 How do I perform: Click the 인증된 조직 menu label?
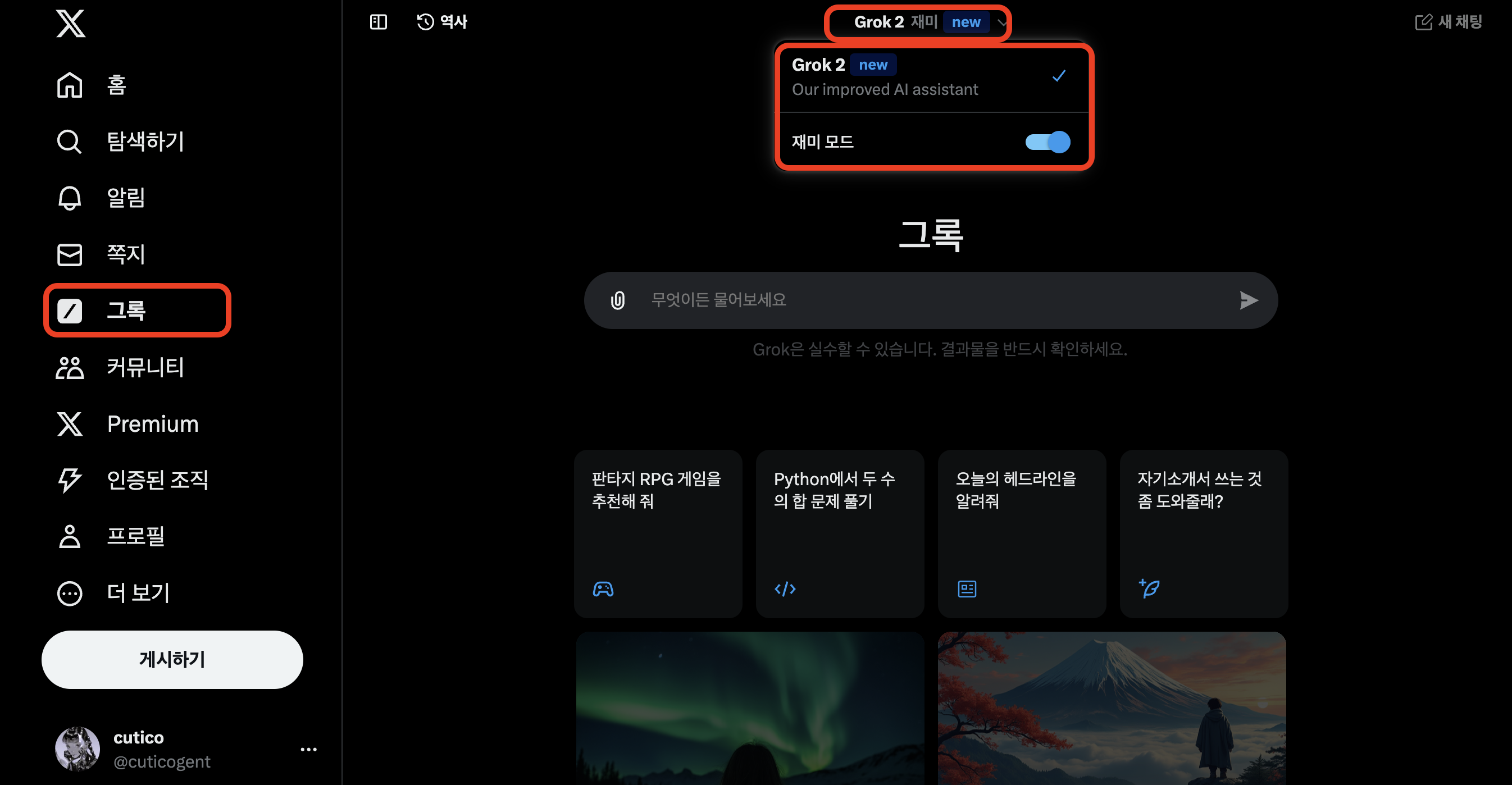point(157,480)
